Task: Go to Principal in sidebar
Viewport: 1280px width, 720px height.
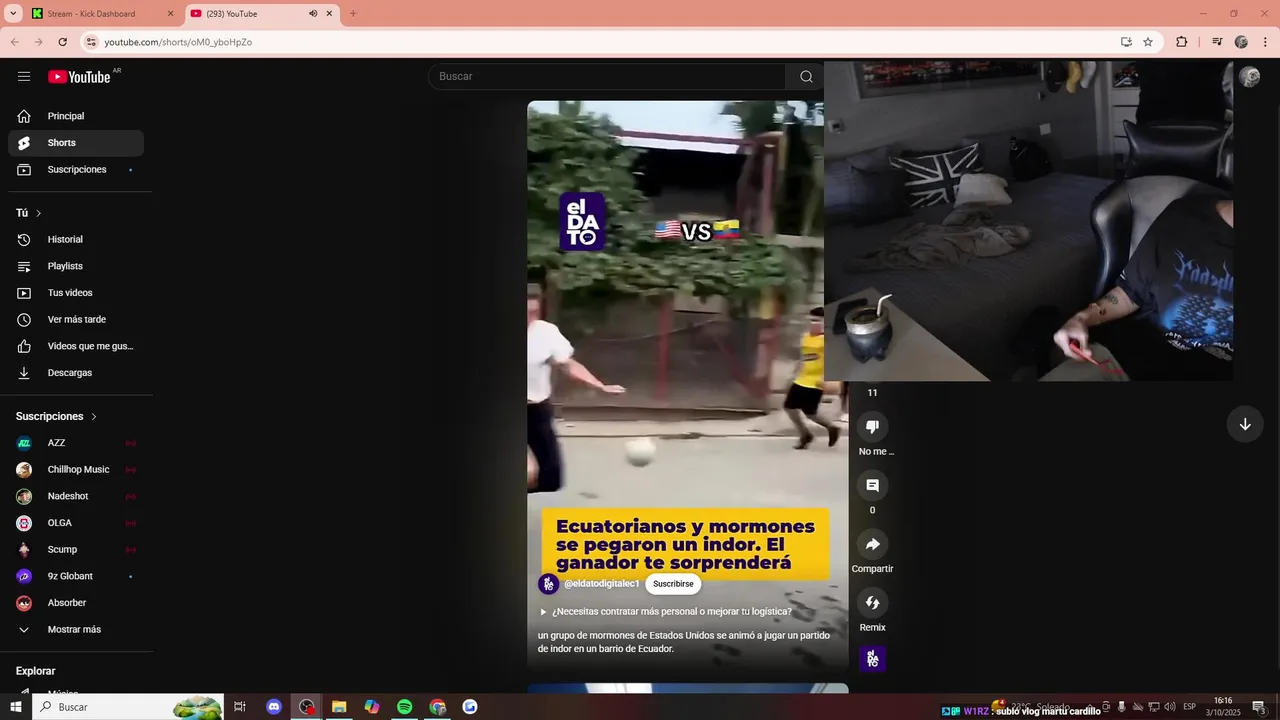Action: [76, 116]
